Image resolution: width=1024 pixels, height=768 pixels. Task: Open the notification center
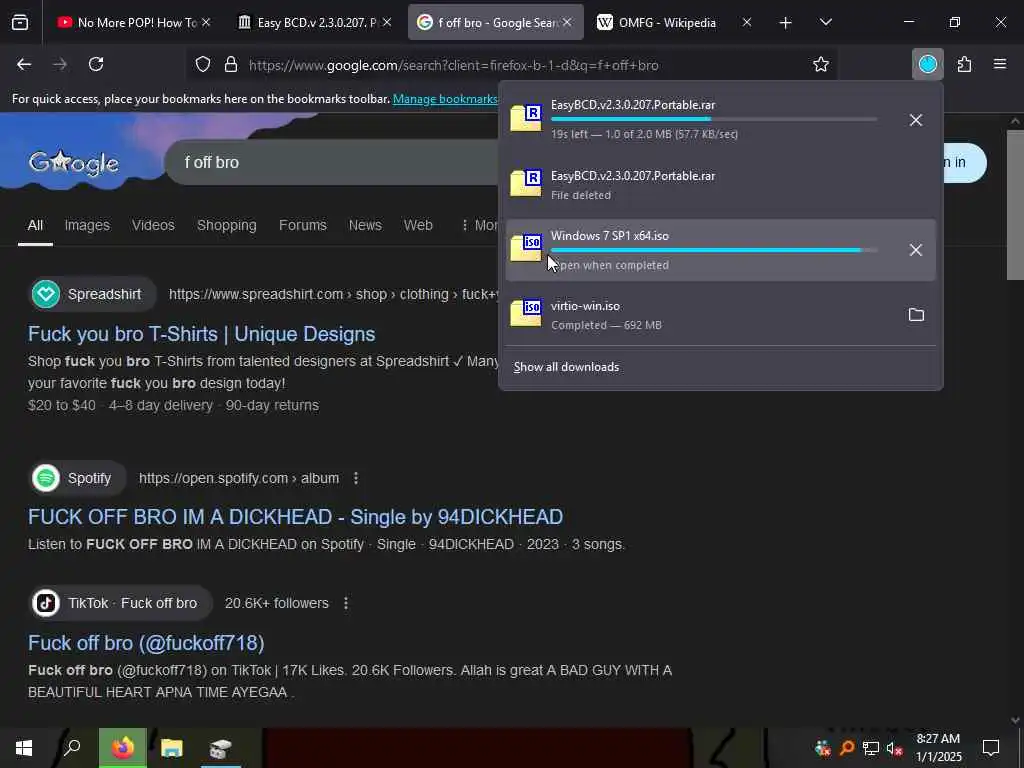[991, 748]
